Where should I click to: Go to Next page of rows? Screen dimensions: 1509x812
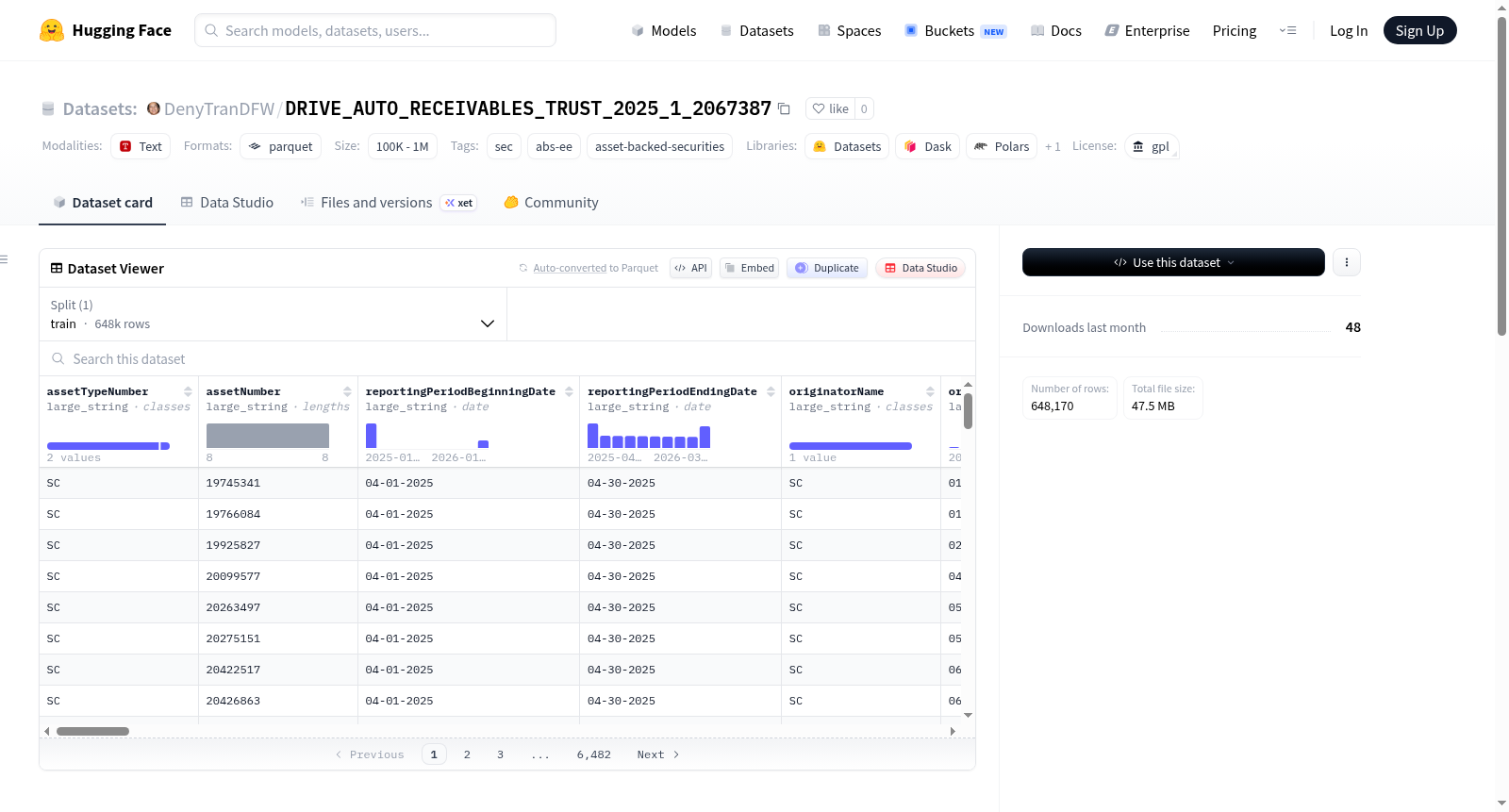[x=658, y=754]
